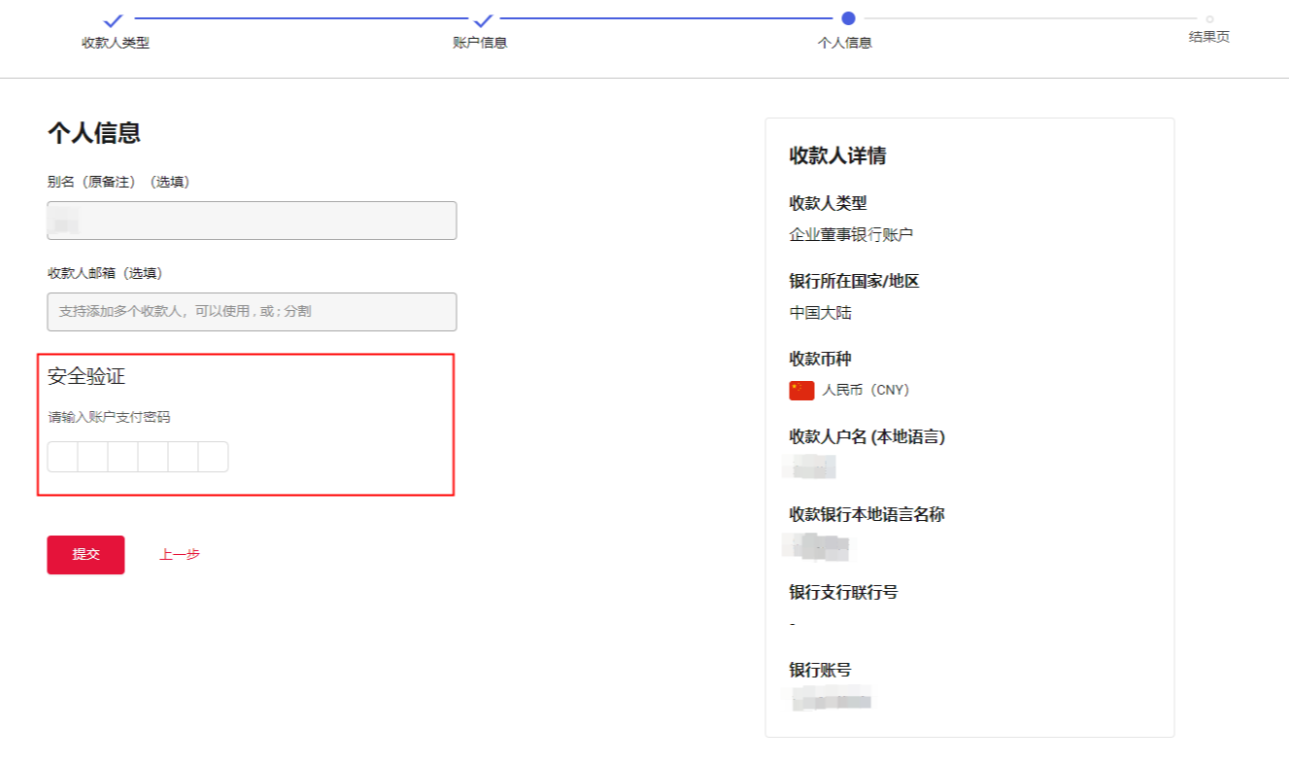1289x758 pixels.
Task: Click the second payment password digit box
Action: click(x=93, y=457)
